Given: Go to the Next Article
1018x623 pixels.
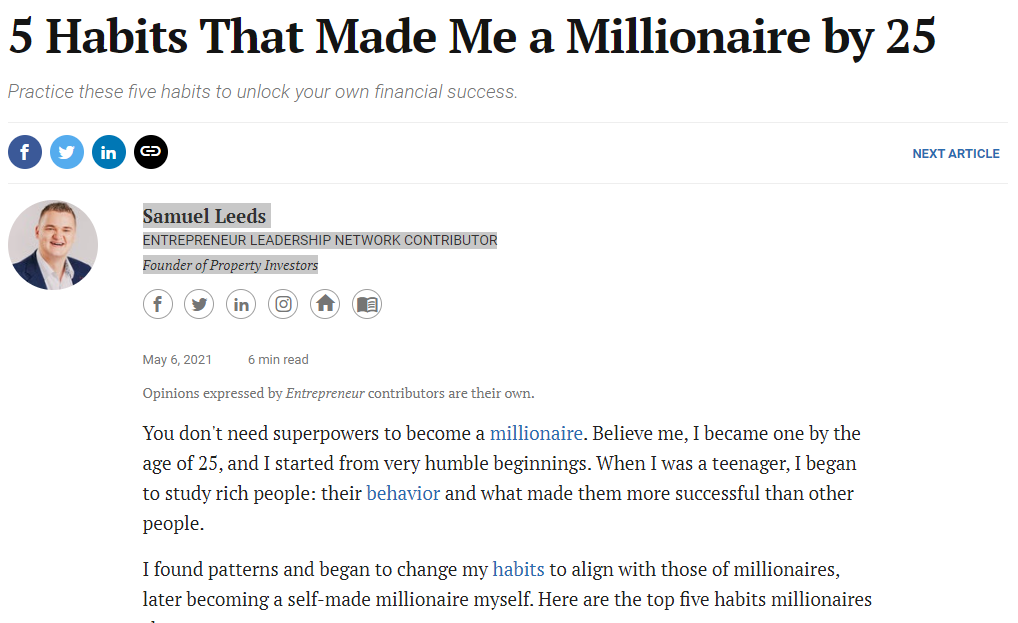Looking at the screenshot, I should click(955, 154).
